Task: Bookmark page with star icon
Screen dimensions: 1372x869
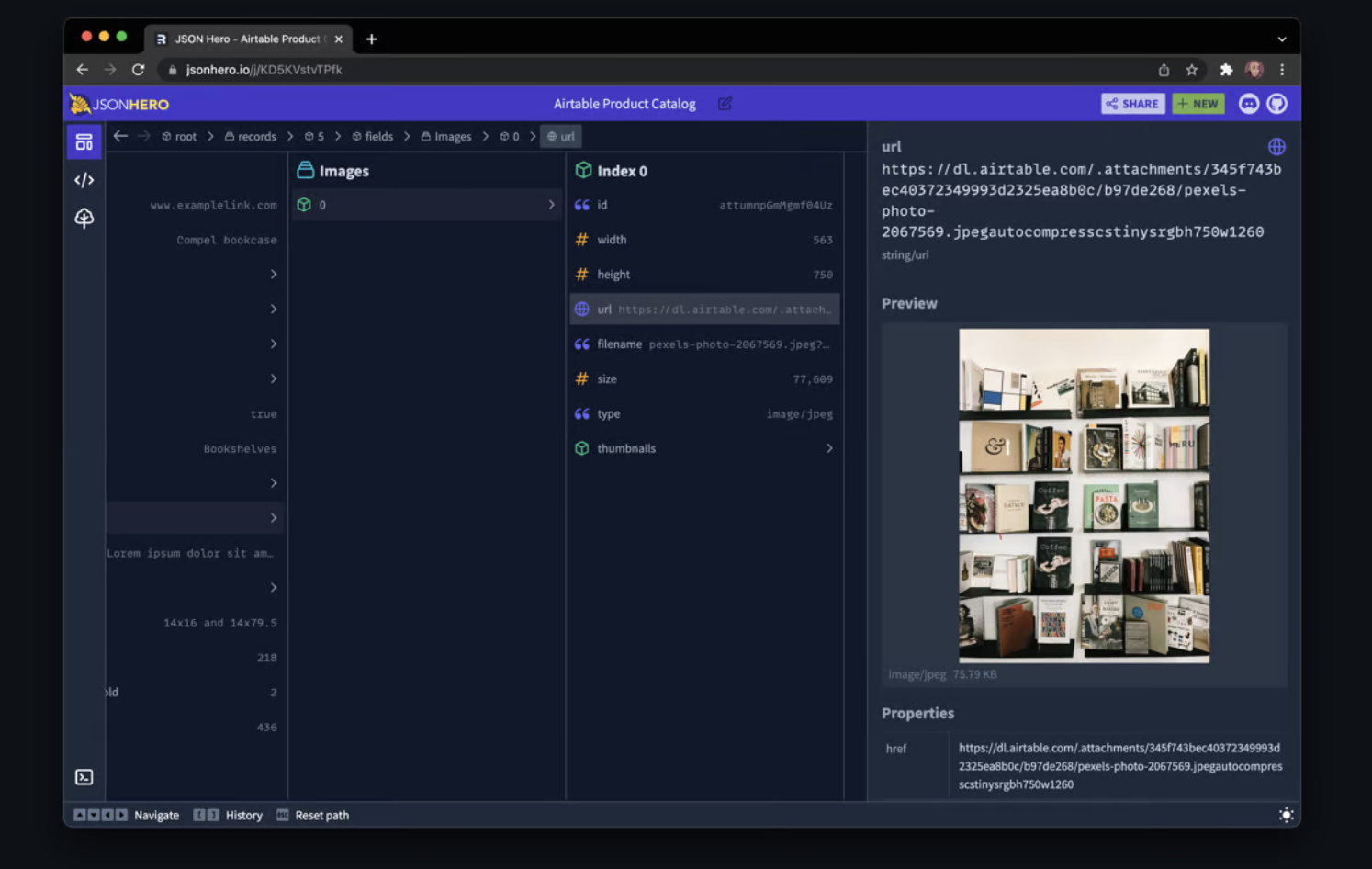Action: click(1191, 70)
